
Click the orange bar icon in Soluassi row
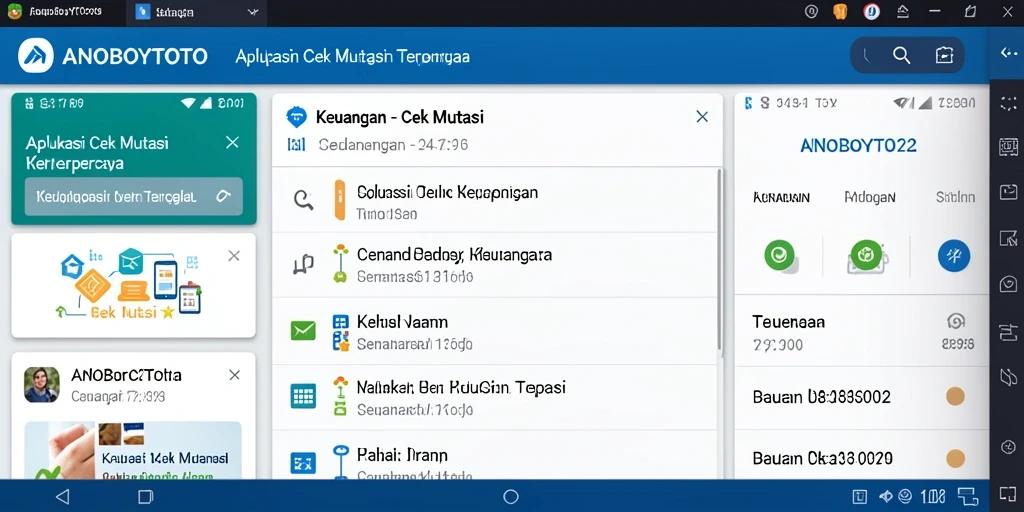point(340,199)
